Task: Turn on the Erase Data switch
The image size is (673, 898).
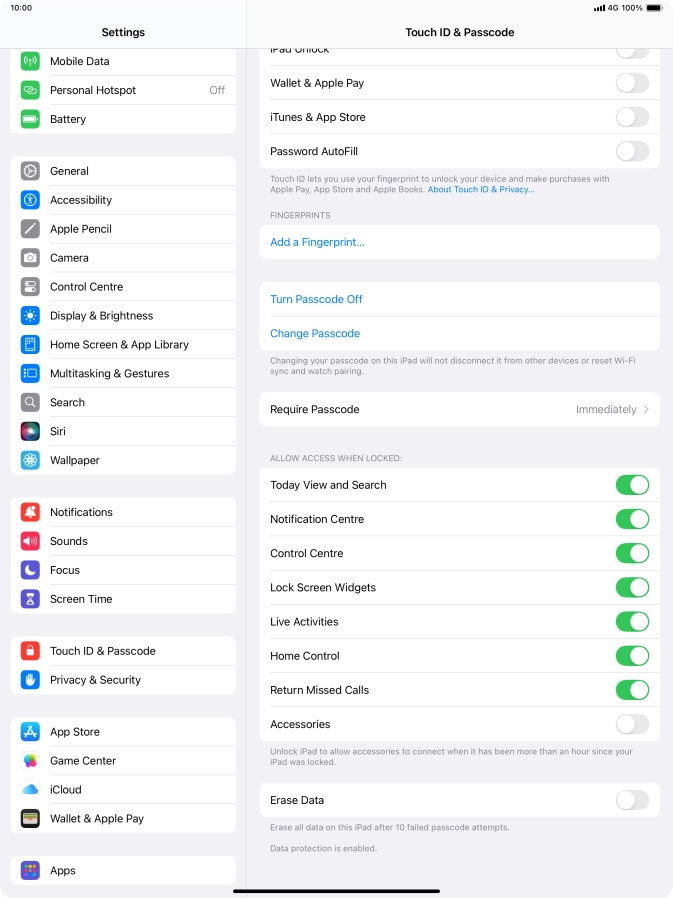Action: tap(632, 801)
